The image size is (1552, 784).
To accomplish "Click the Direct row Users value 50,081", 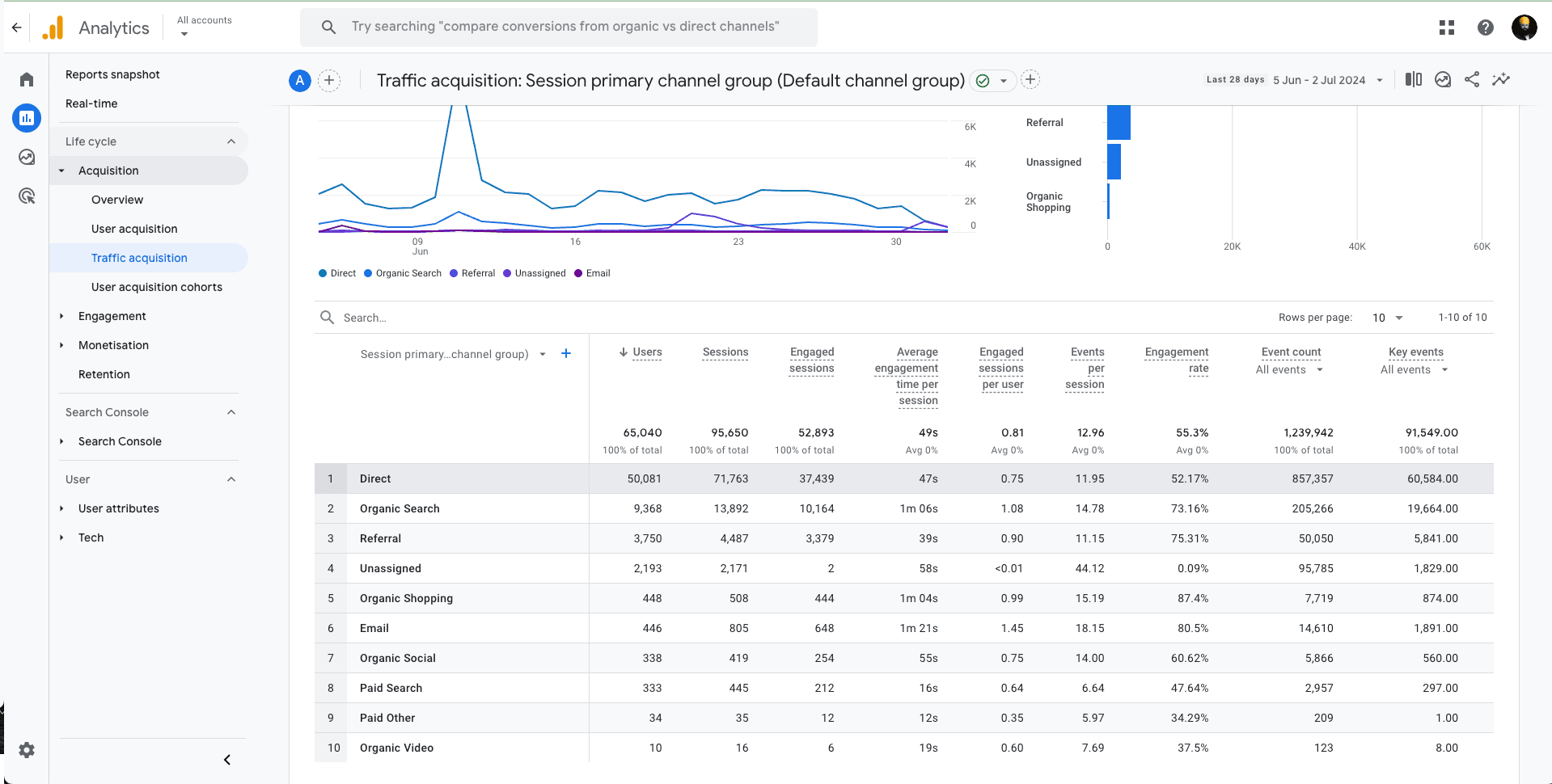I will 645,478.
